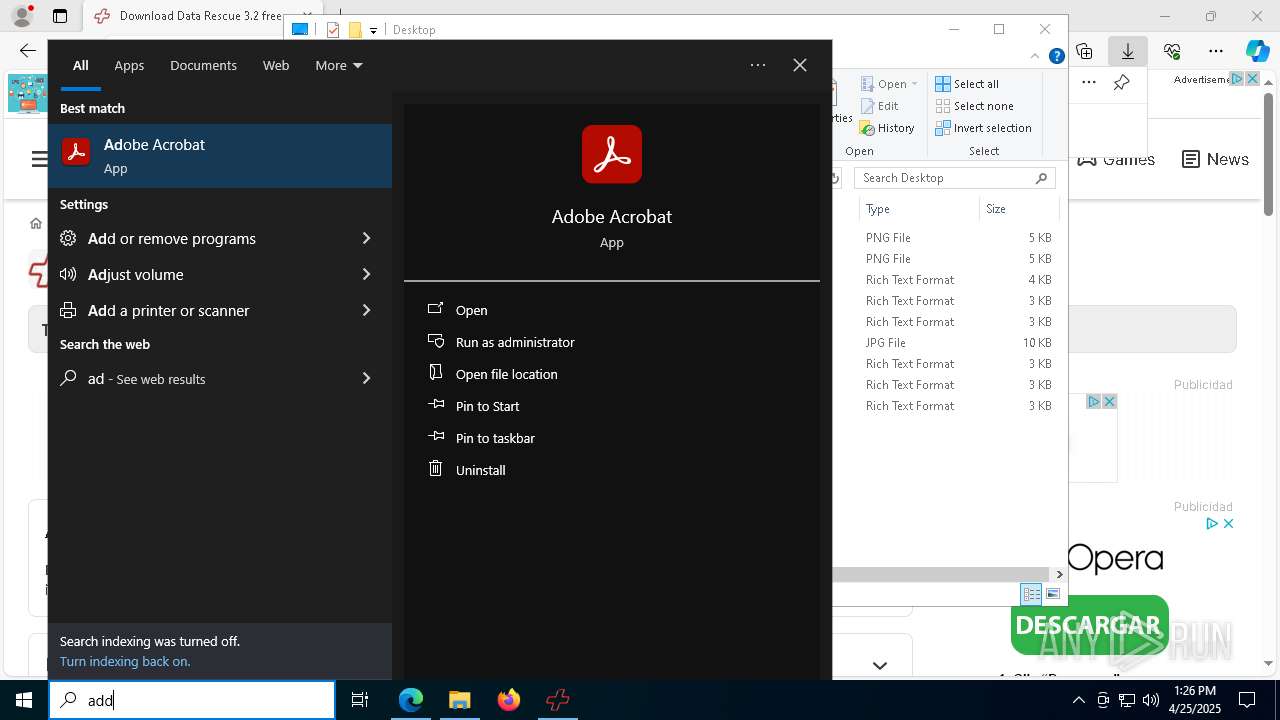Open Adobe Acrobat best match result

[220, 155]
